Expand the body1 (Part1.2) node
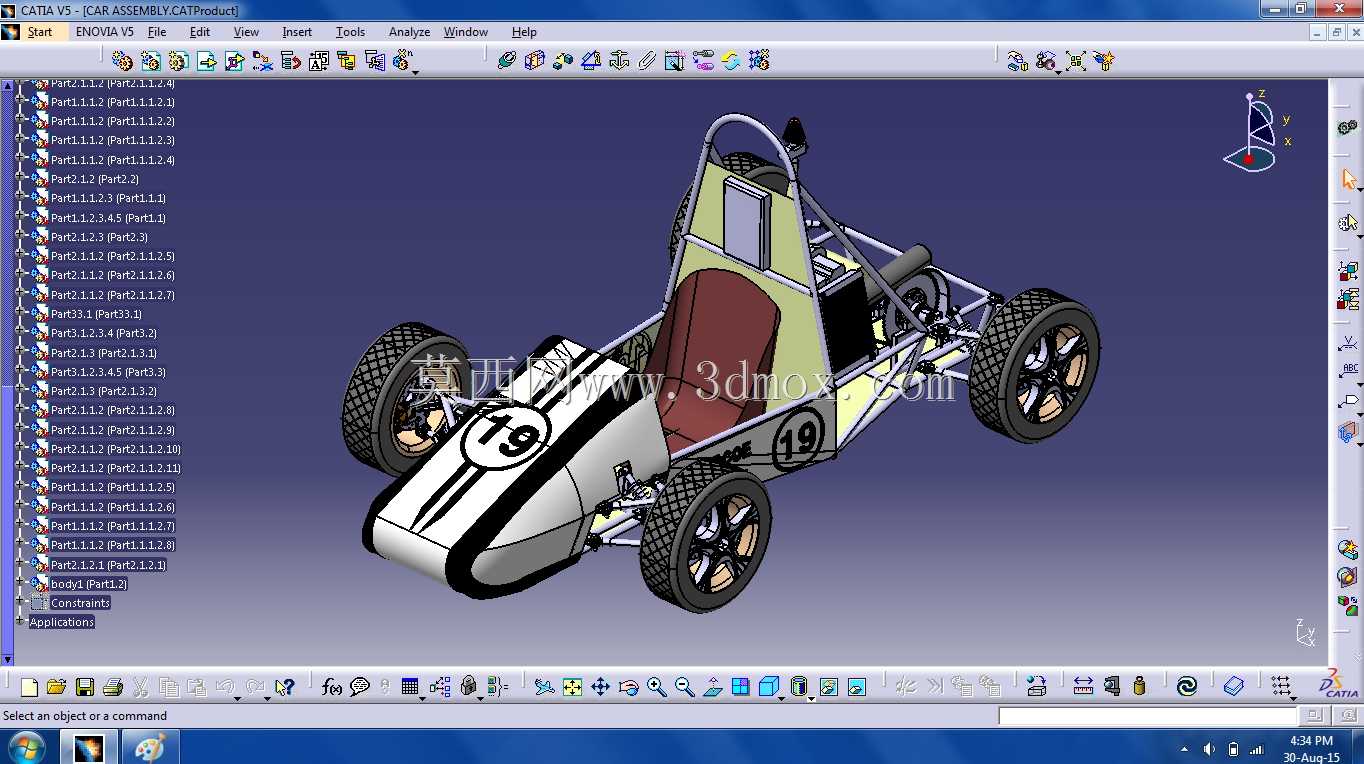The image size is (1364, 764). point(20,583)
